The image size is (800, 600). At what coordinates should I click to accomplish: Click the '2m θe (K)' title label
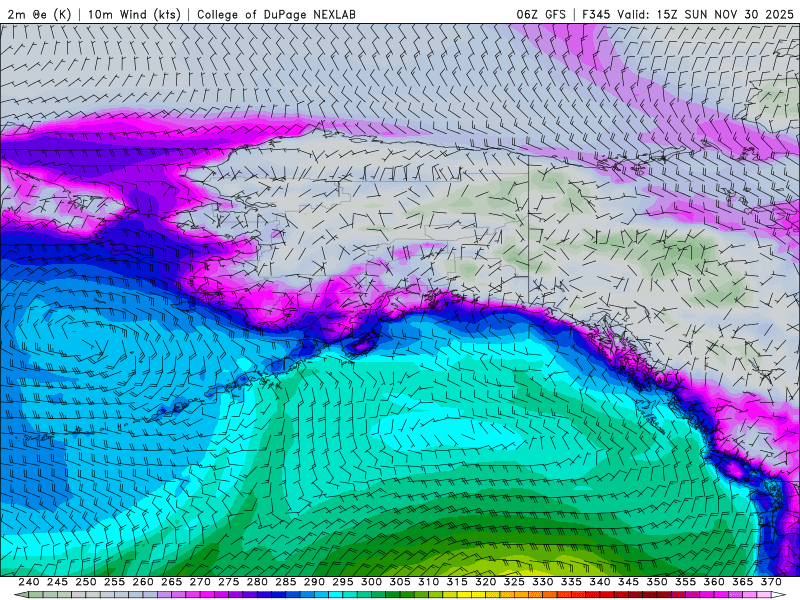(39, 14)
